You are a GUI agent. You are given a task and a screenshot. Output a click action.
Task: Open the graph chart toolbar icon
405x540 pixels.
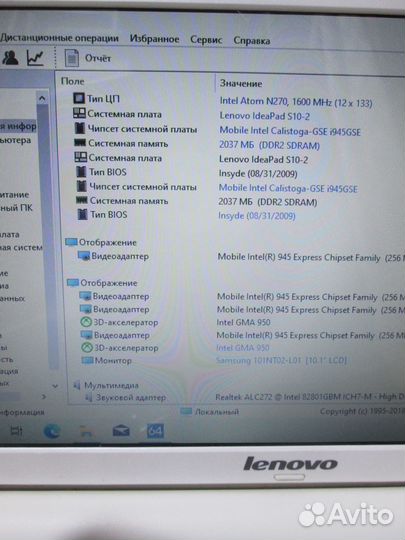point(35,58)
